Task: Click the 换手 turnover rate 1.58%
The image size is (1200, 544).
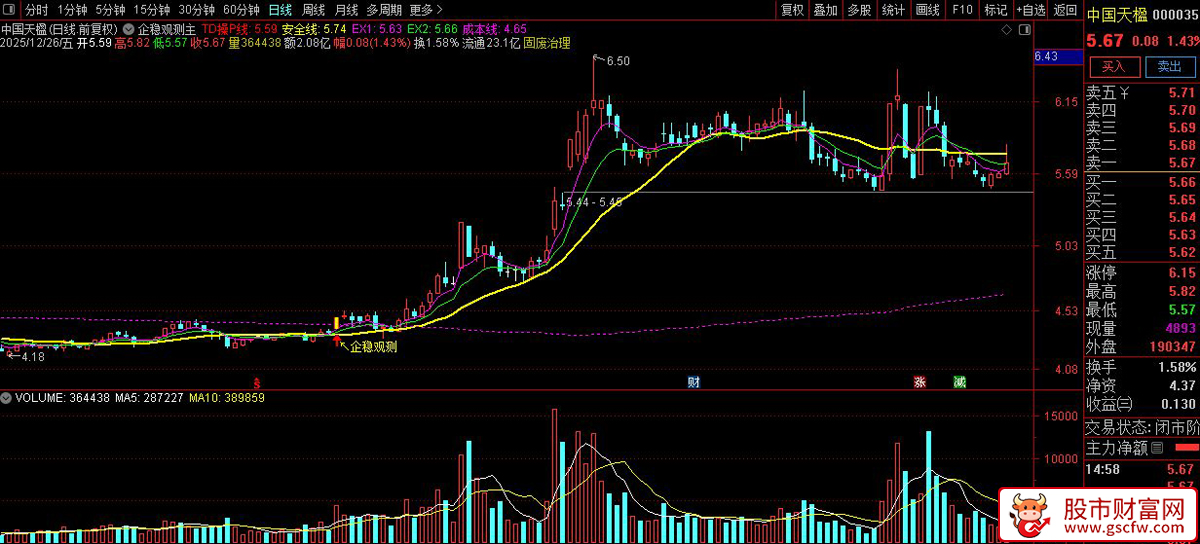Action: click(x=1178, y=367)
